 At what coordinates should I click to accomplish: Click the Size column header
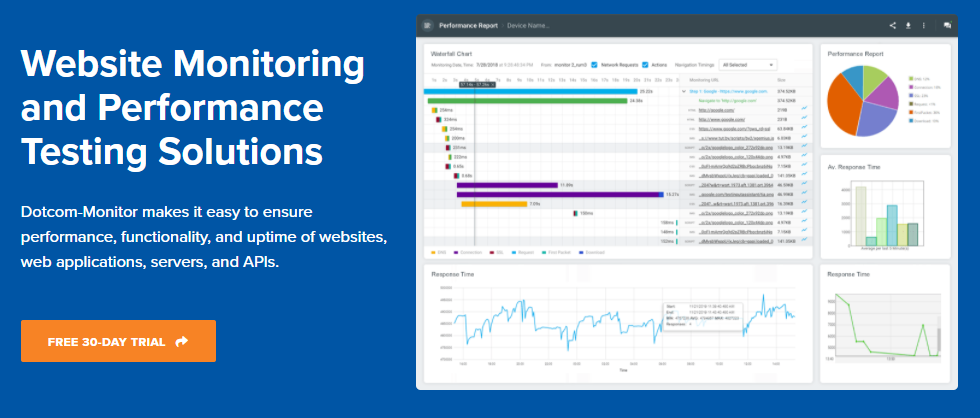[781, 80]
